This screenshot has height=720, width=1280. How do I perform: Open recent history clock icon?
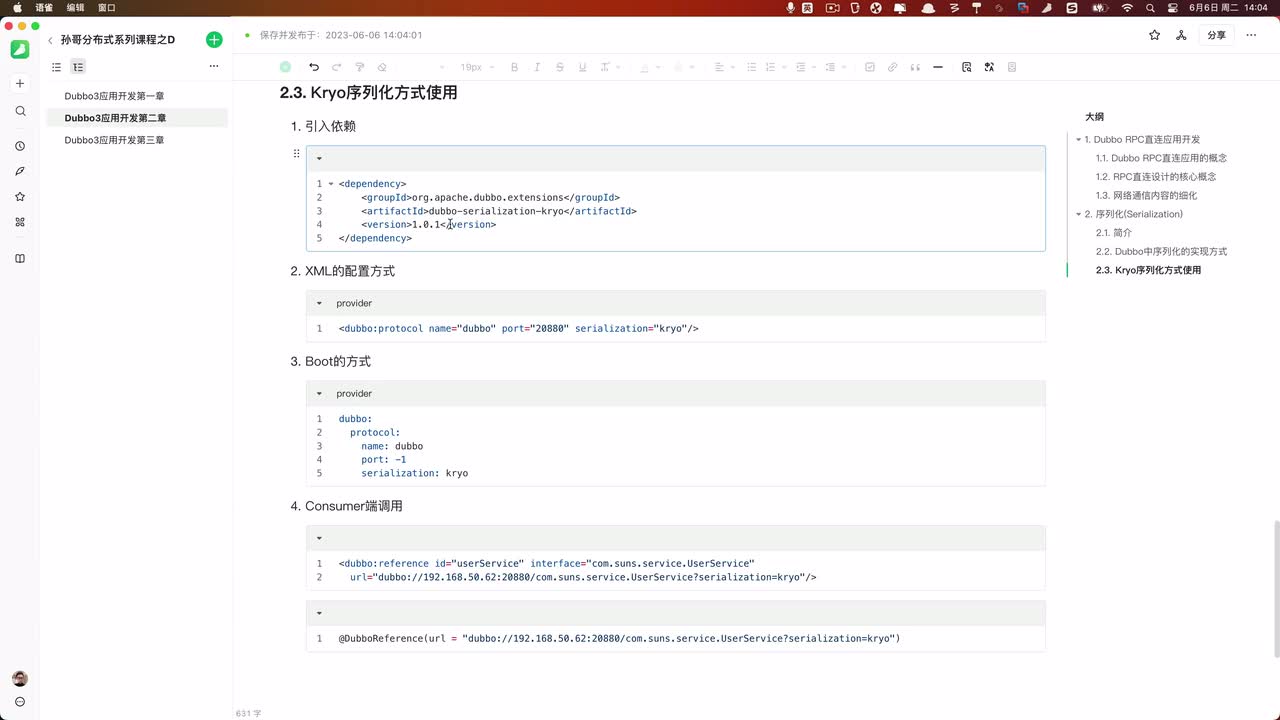(x=20, y=146)
